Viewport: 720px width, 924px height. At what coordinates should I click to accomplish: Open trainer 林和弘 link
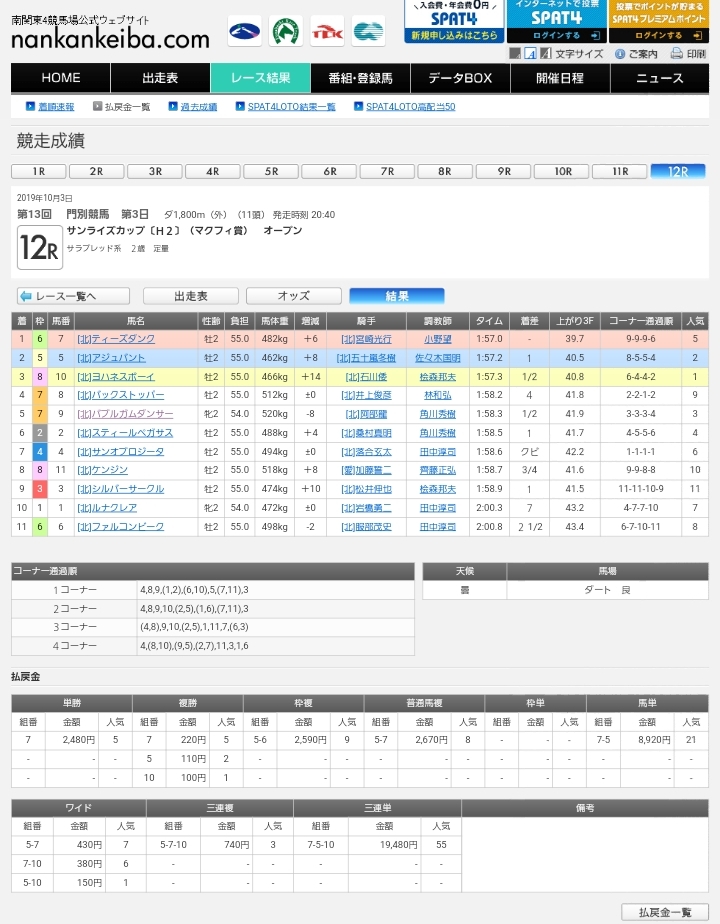pyautogui.click(x=438, y=395)
